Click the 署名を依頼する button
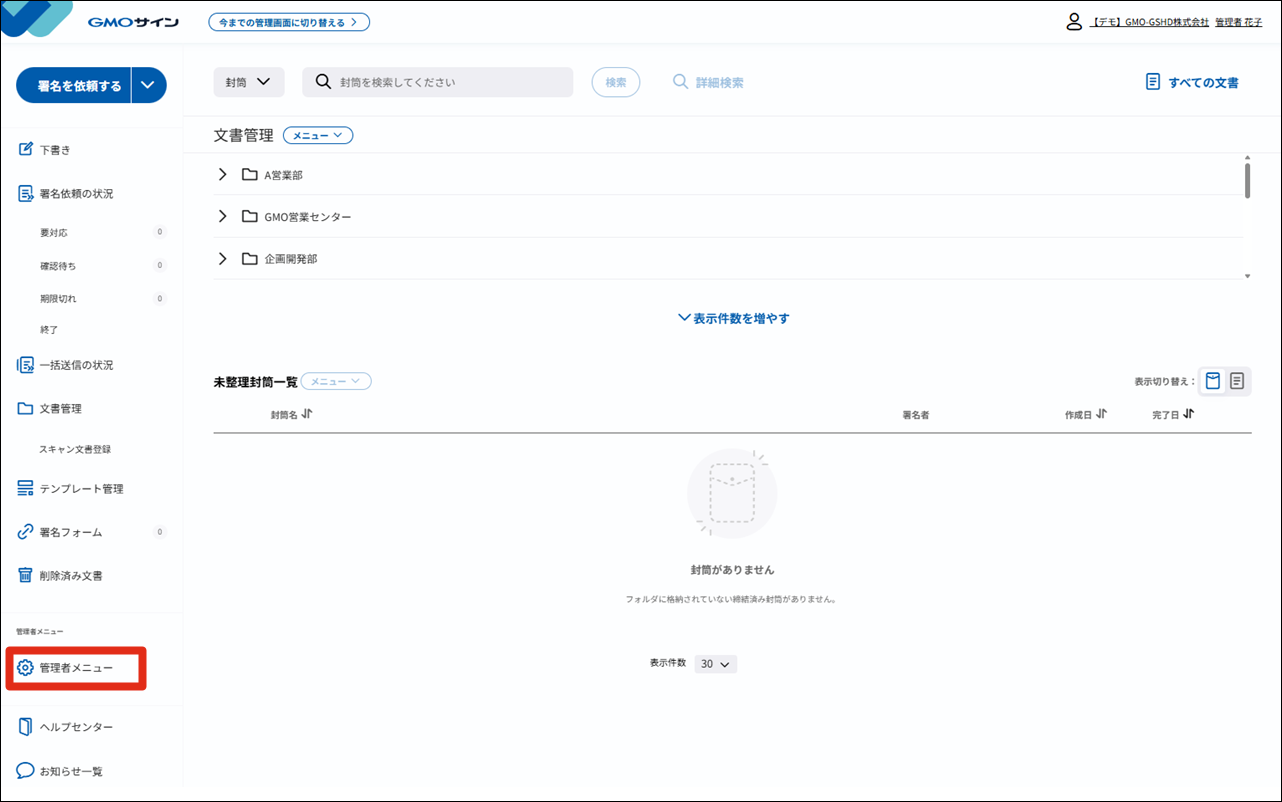Viewport: 1282px width, 802px height. pyautogui.click(x=79, y=86)
